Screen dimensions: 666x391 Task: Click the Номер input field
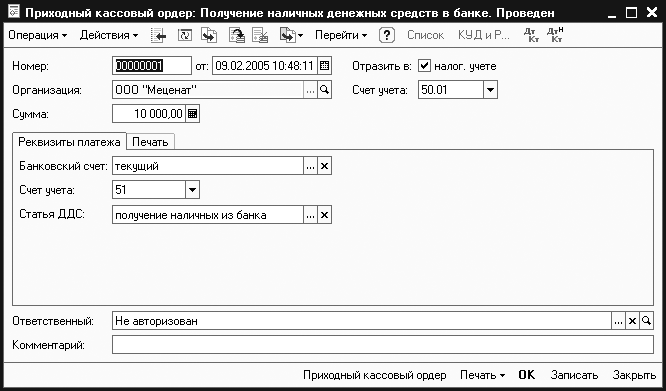pyautogui.click(x=152, y=66)
